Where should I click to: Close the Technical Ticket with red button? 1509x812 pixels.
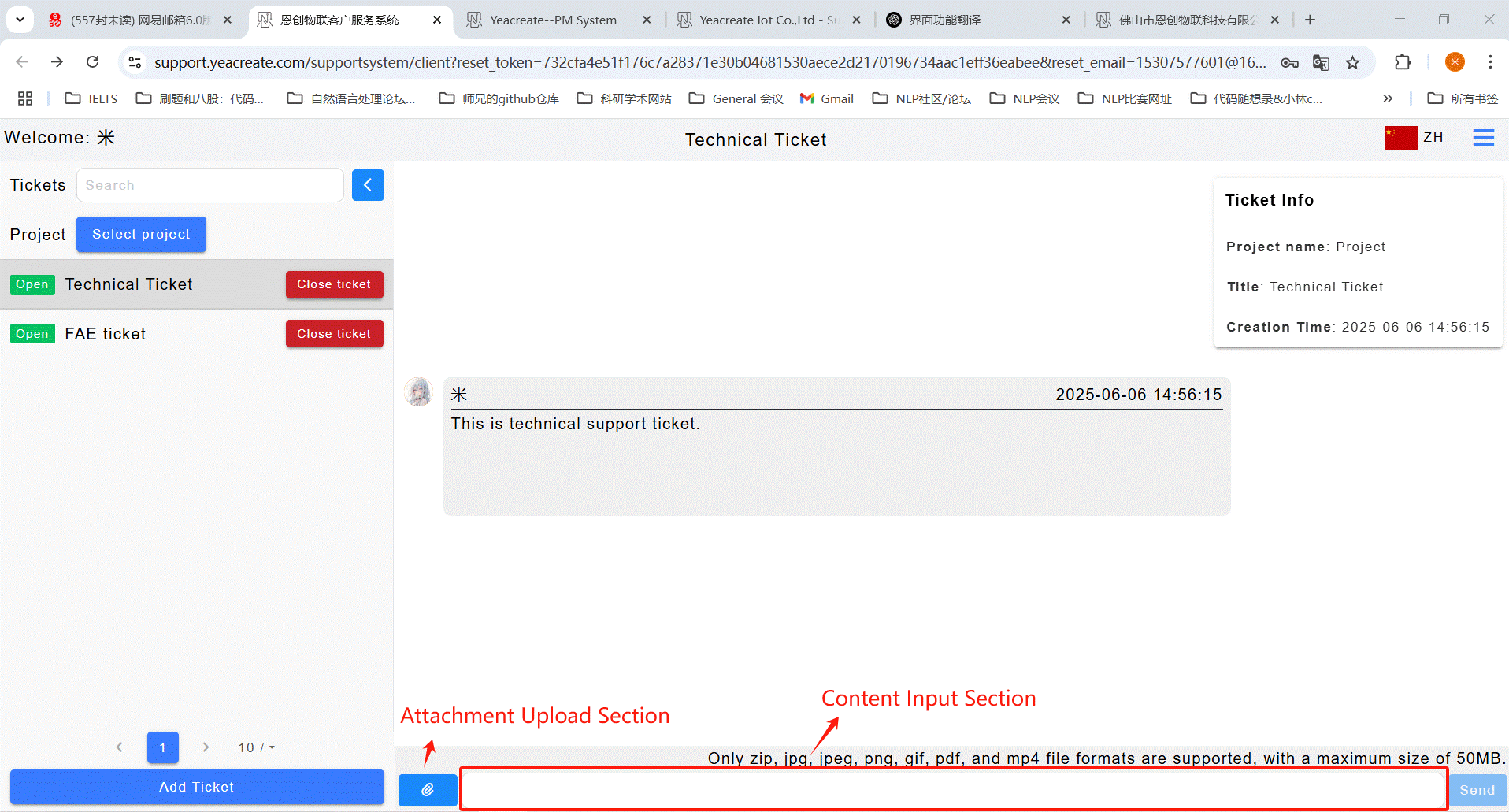click(x=334, y=284)
